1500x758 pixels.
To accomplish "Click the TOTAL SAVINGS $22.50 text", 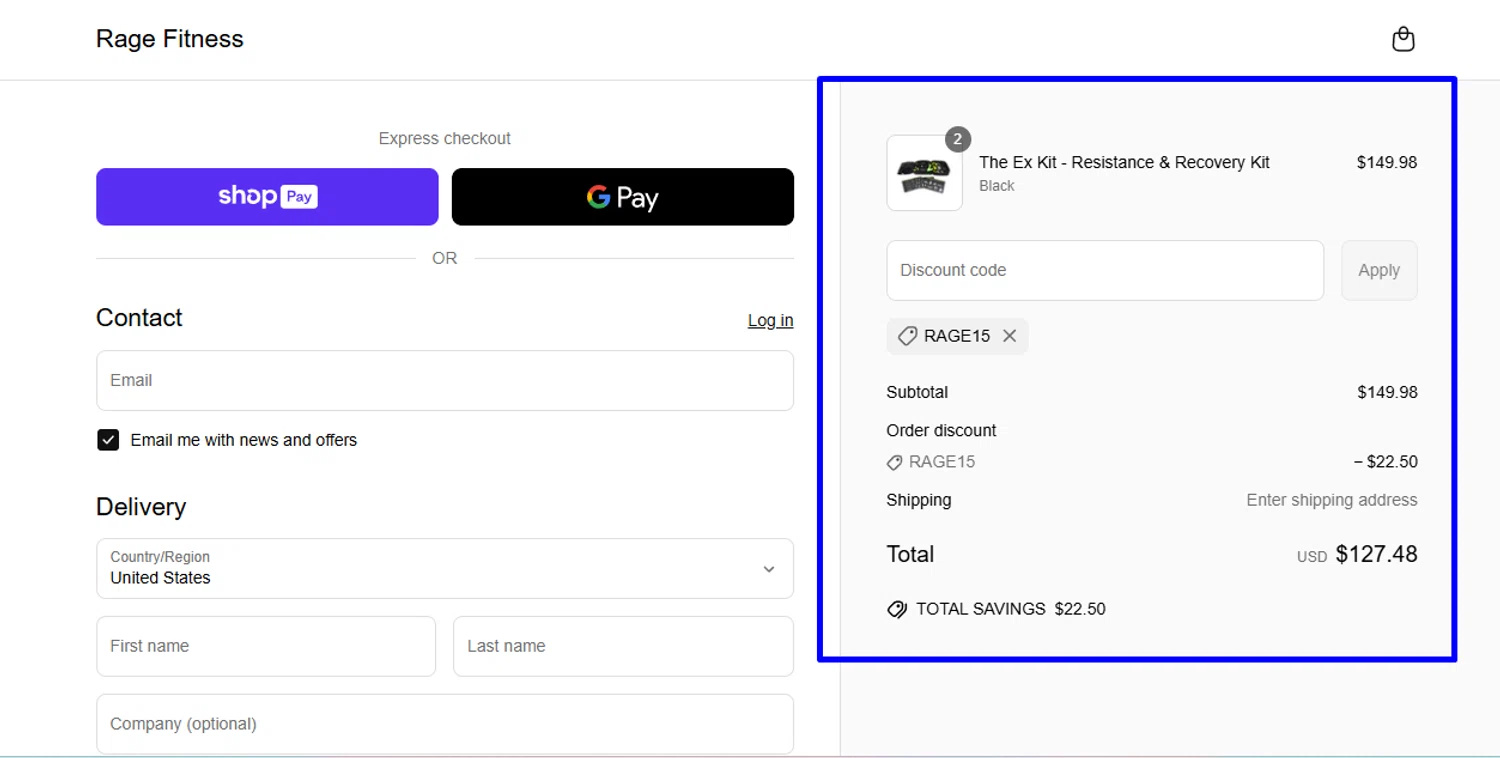I will click(x=1011, y=609).
